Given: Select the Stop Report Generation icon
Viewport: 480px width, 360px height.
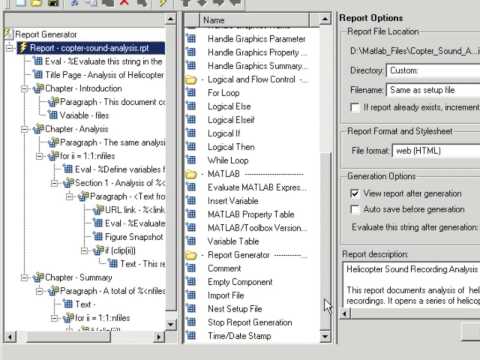Looking at the screenshot, I should pos(191,322).
